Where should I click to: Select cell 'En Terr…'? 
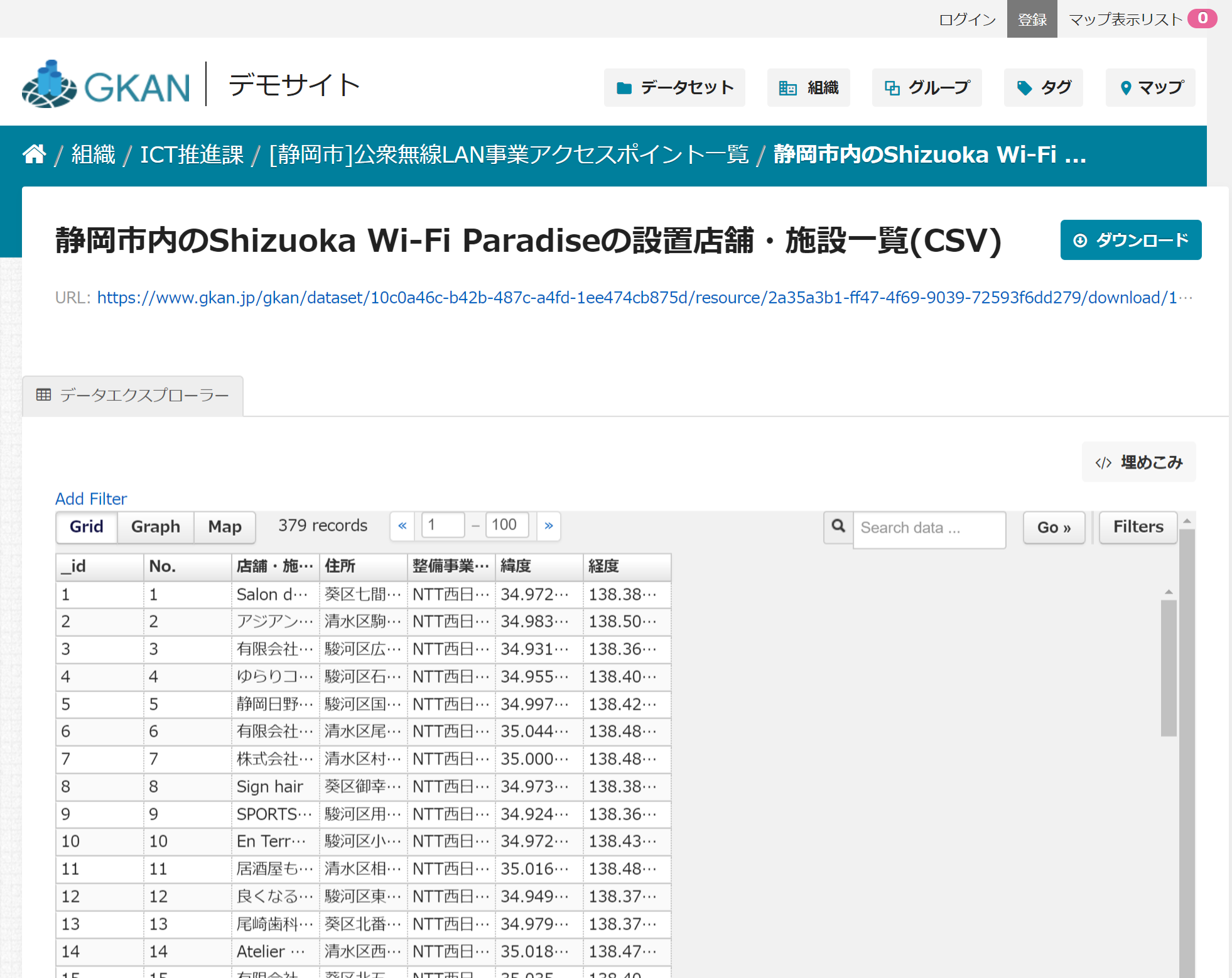[276, 841]
